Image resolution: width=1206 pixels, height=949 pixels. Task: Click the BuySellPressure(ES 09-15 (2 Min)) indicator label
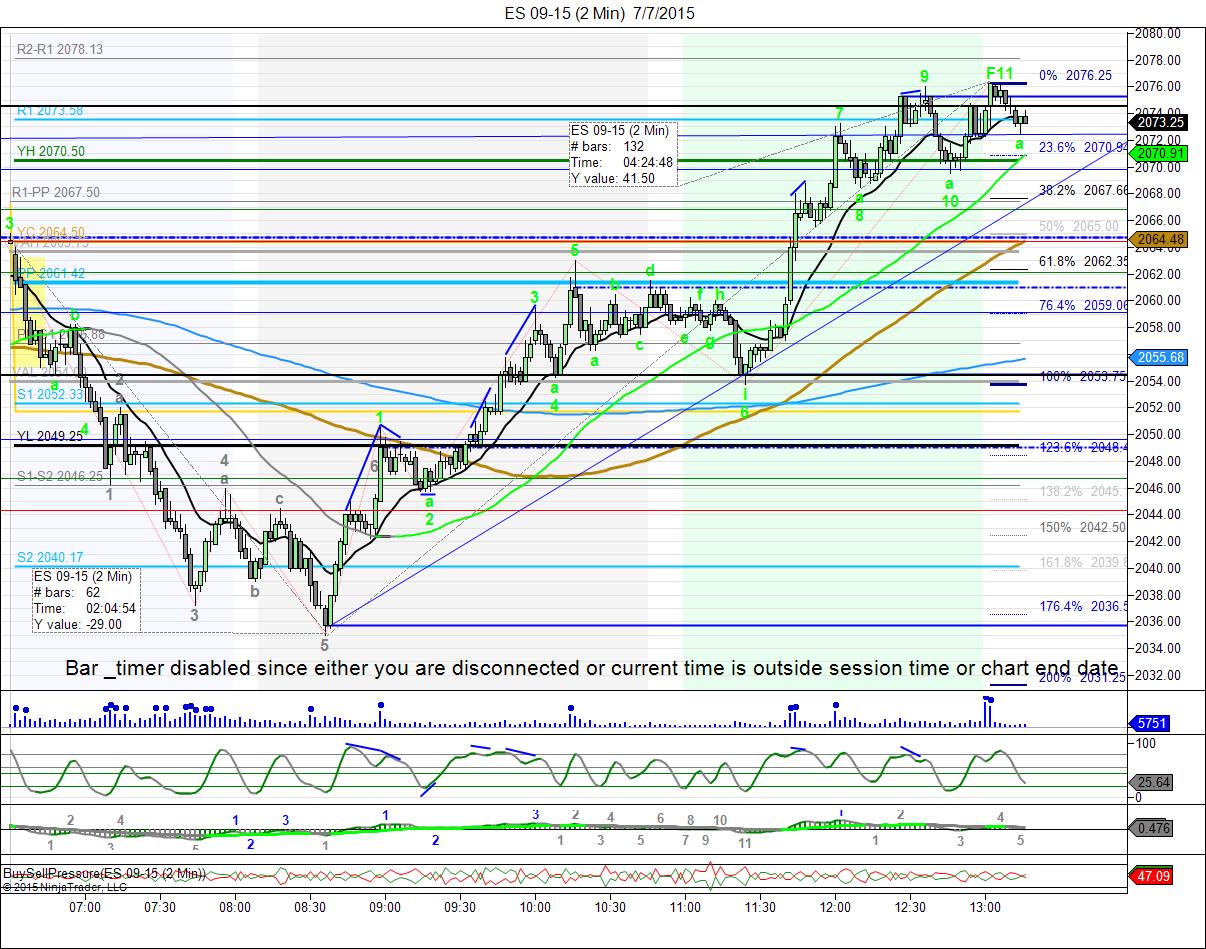pos(104,873)
